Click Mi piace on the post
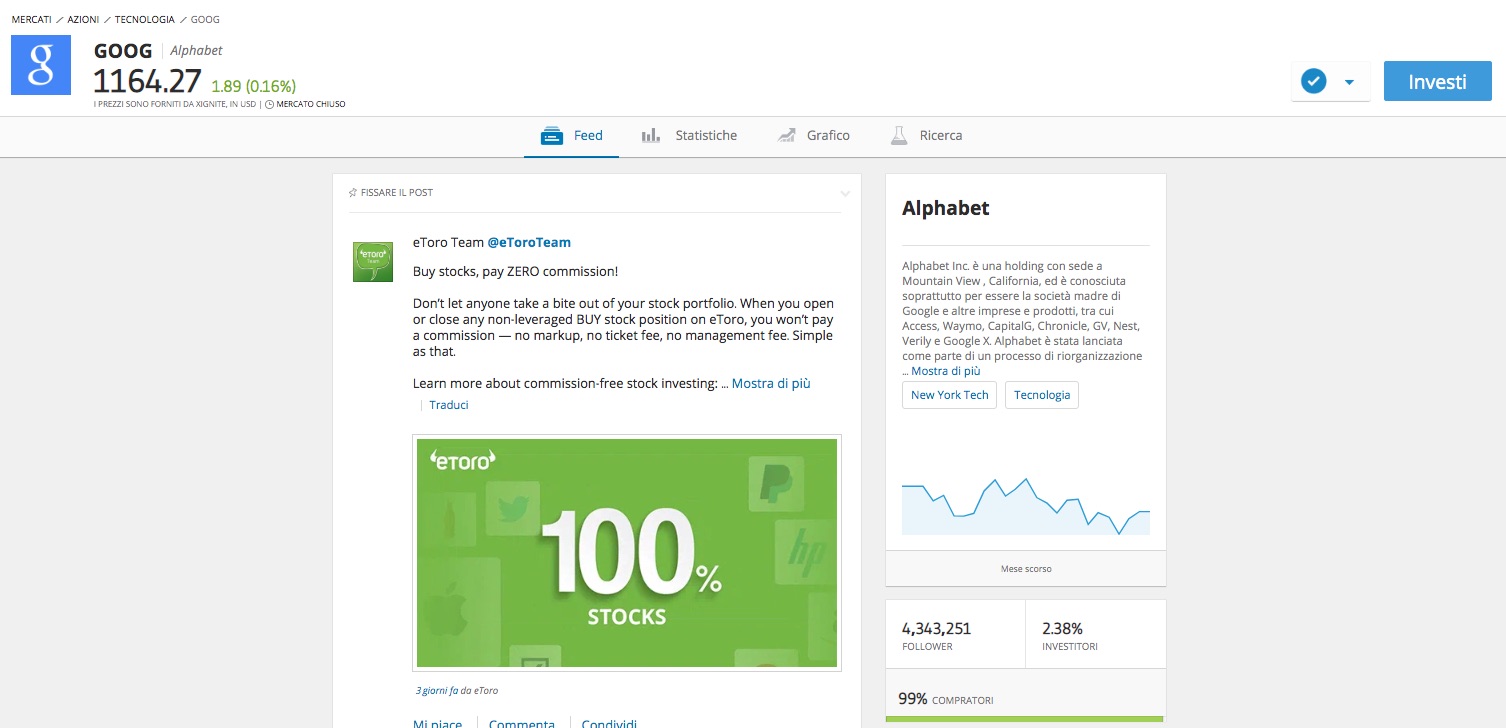This screenshot has height=728, width=1506. (438, 723)
